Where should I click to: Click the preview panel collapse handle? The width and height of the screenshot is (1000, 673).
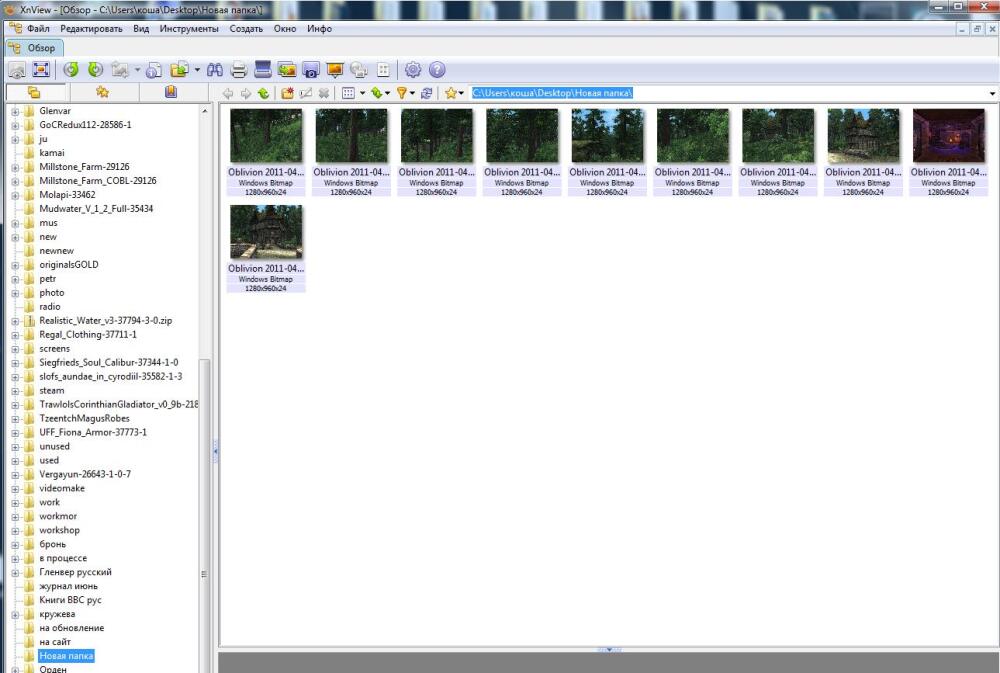(608, 649)
